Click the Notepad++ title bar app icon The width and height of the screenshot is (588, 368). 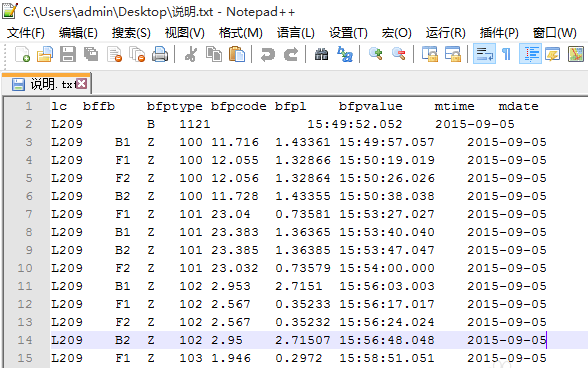[9, 11]
